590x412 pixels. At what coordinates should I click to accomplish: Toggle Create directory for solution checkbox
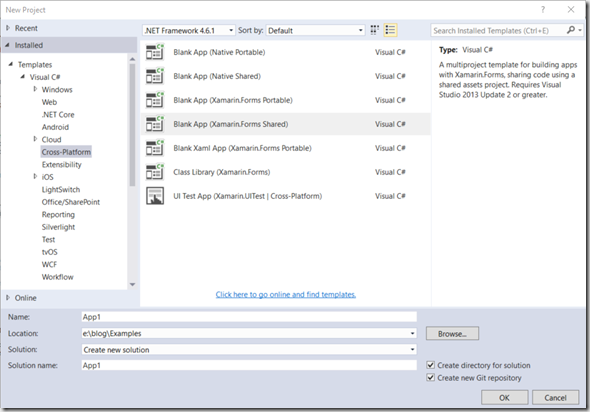pos(431,365)
